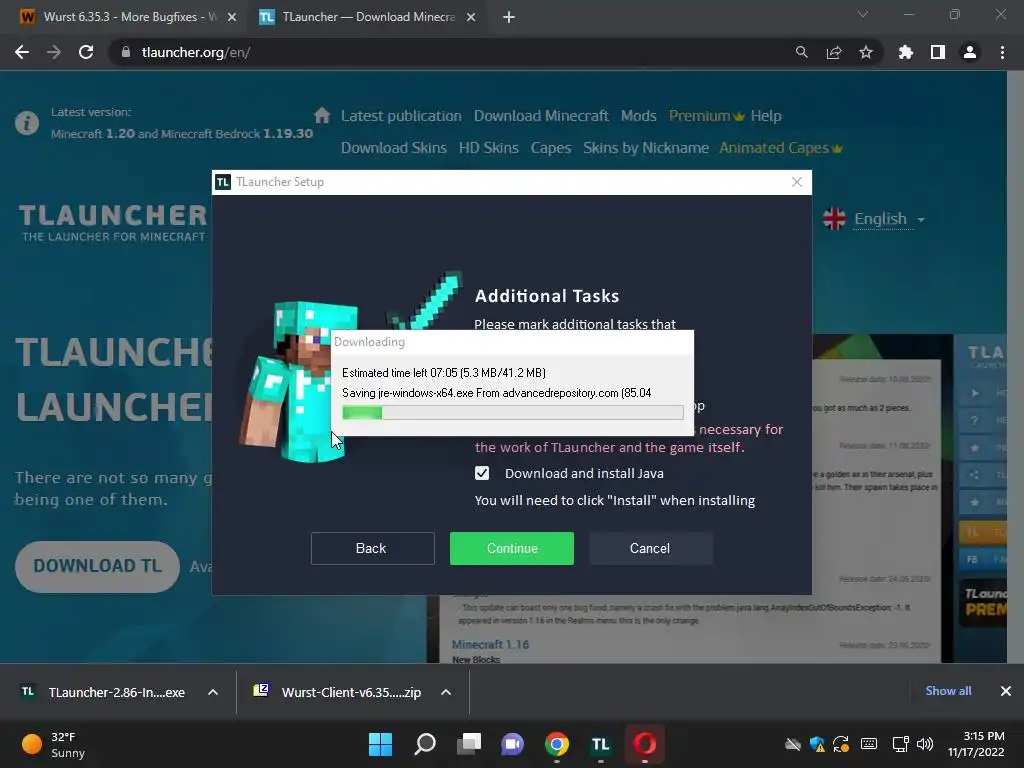The image size is (1024, 768).
Task: Click Back in TLauncher Setup
Action: [372, 548]
